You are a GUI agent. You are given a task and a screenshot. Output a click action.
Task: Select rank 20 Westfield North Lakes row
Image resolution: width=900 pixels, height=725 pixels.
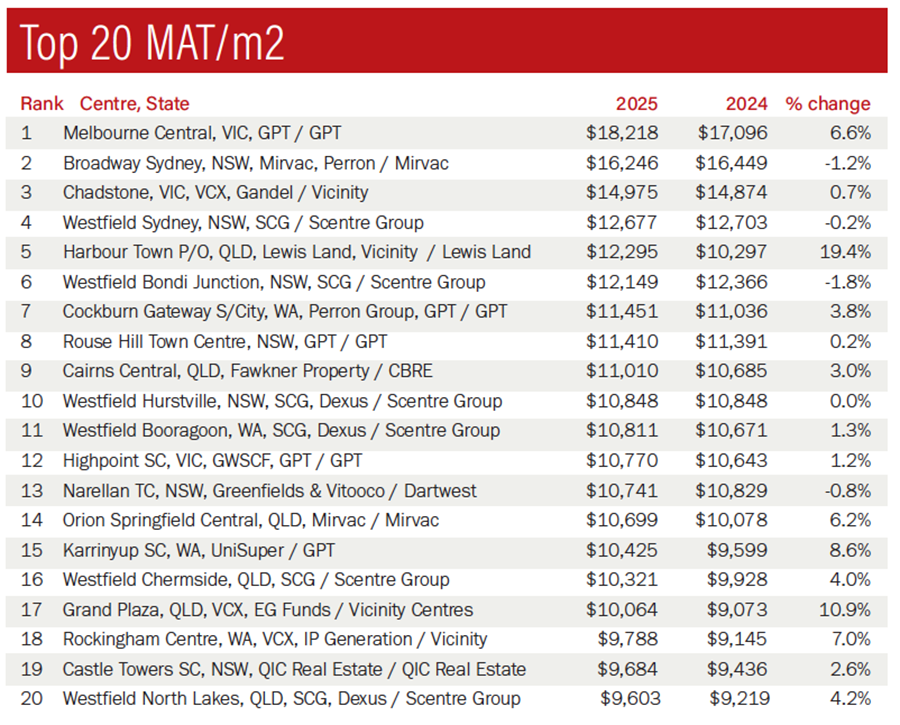(291, 699)
